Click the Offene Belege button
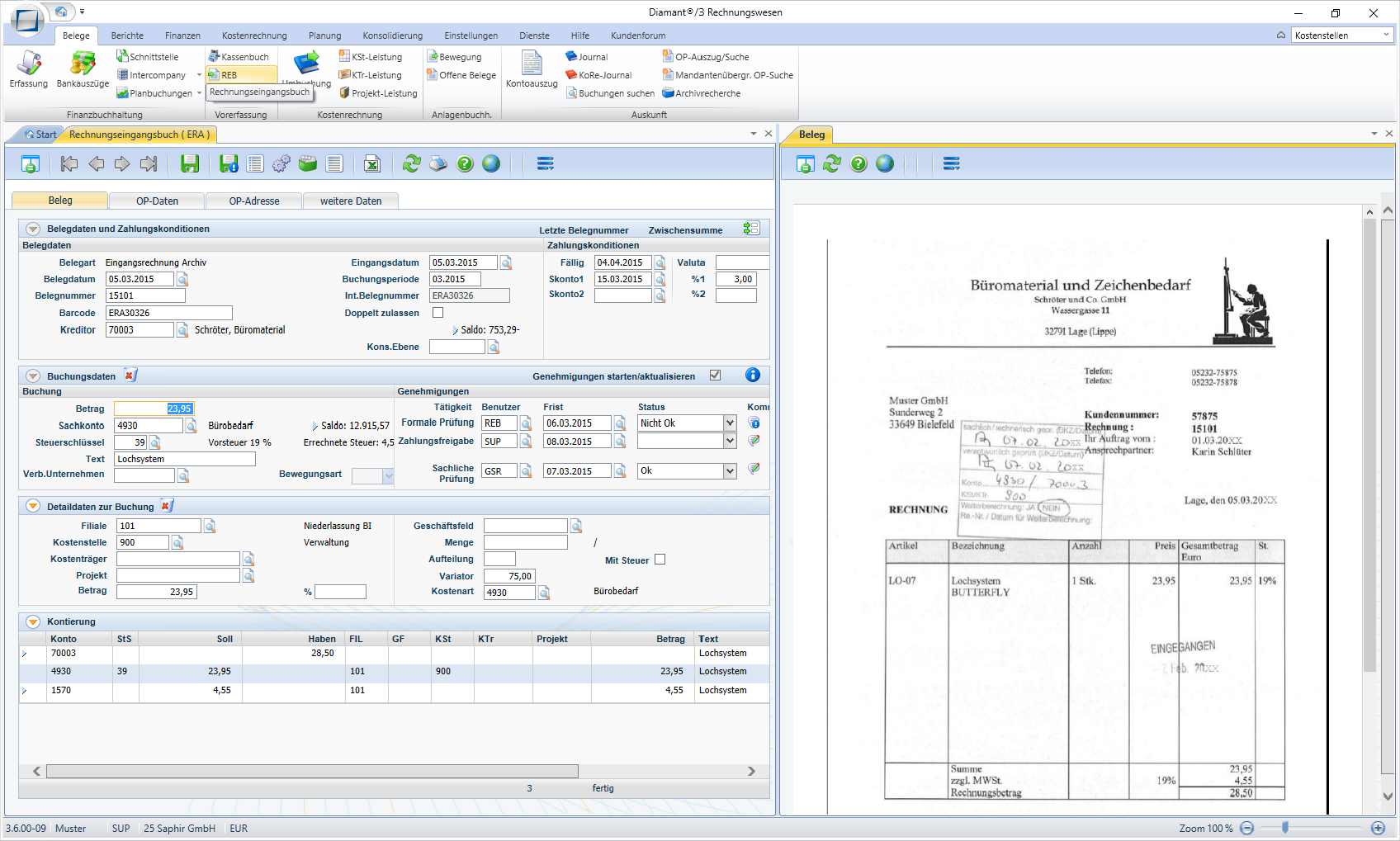 click(461, 75)
